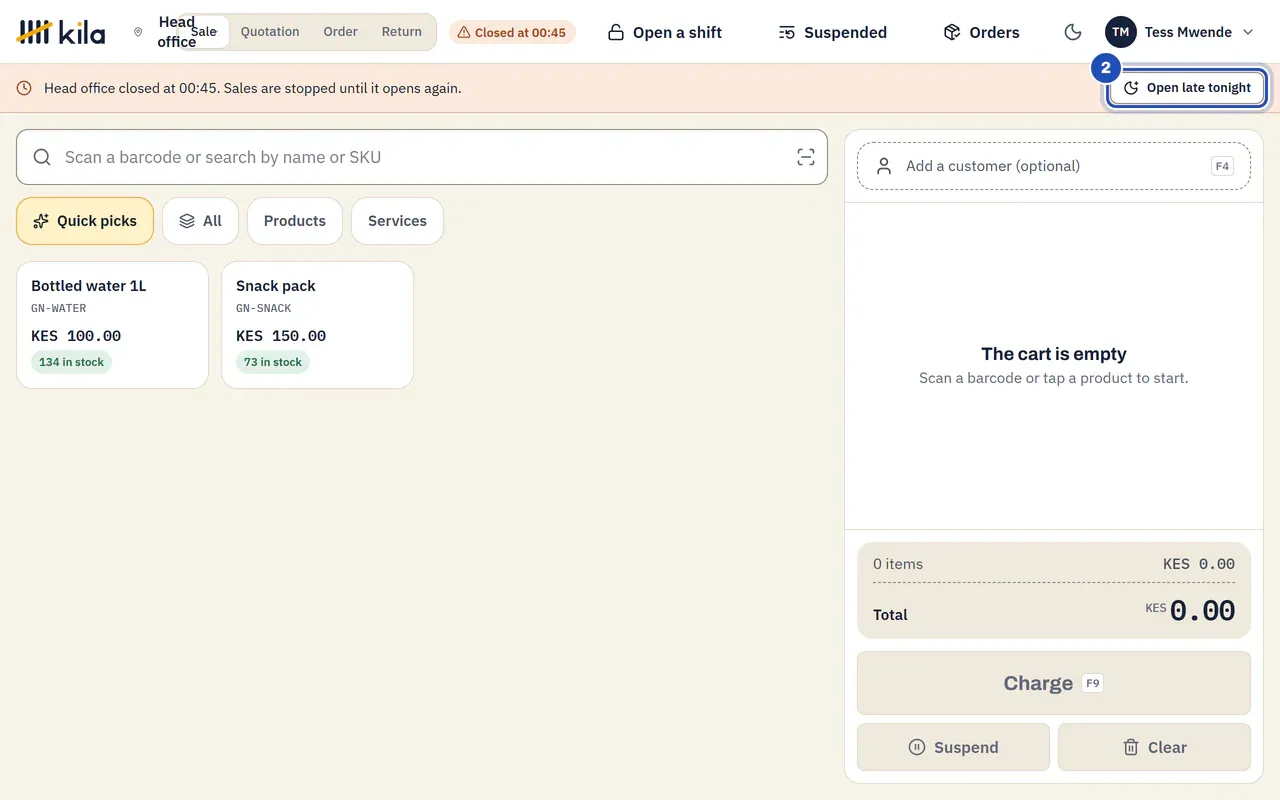This screenshot has width=1280, height=800.
Task: Click 'The cart is empty' heading
Action: point(1054,354)
